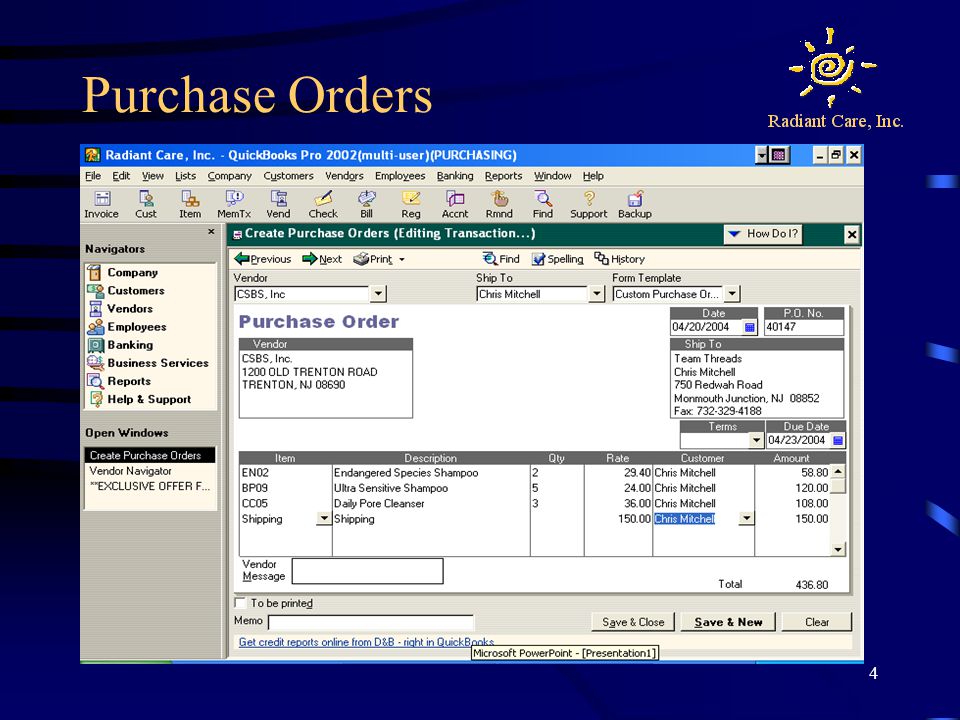Open the highlighted Customer dropdown arrow

click(x=746, y=519)
